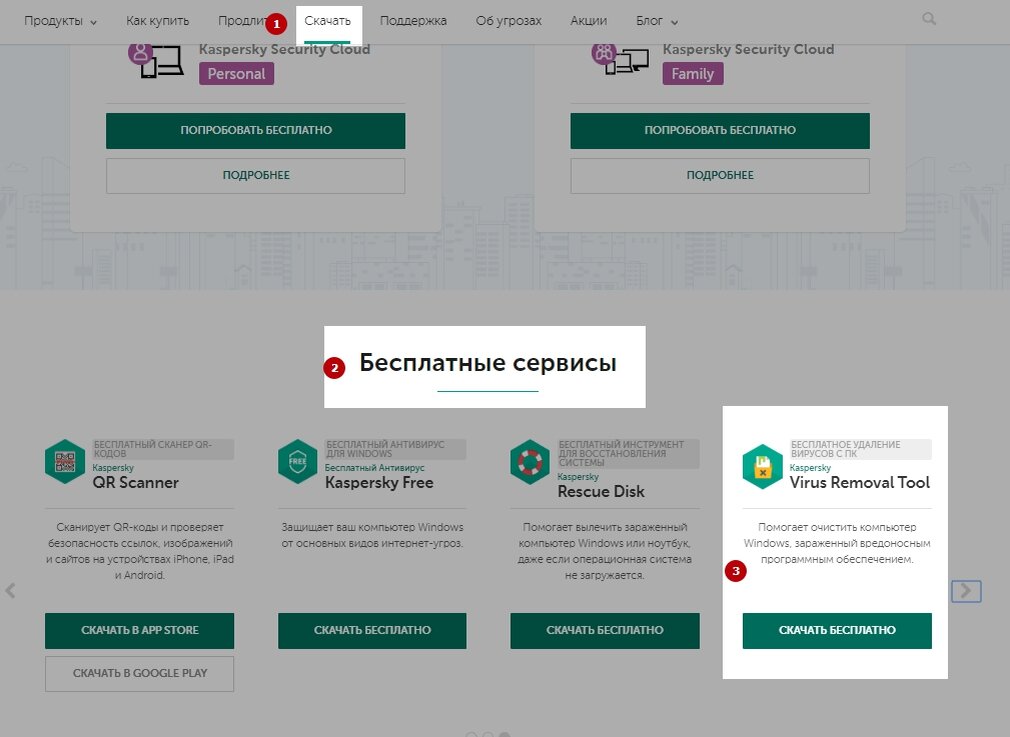Viewport: 1010px width, 737px height.
Task: Switch to the Скачать tab
Action: [328, 19]
